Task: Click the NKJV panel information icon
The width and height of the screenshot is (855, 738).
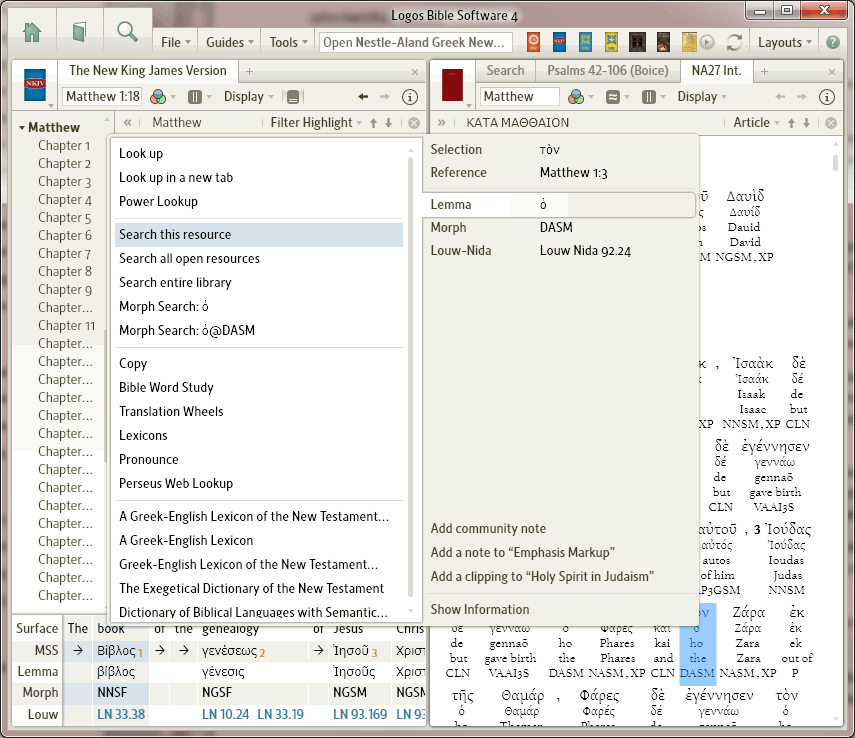Action: [409, 97]
